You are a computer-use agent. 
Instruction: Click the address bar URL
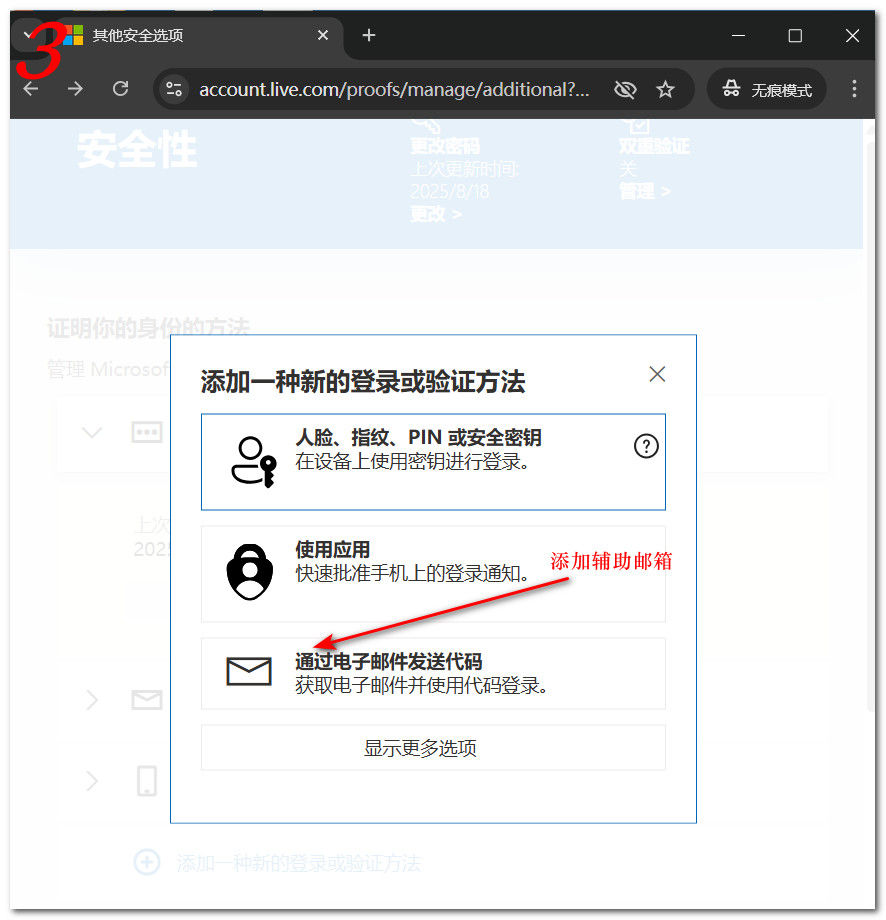394,89
